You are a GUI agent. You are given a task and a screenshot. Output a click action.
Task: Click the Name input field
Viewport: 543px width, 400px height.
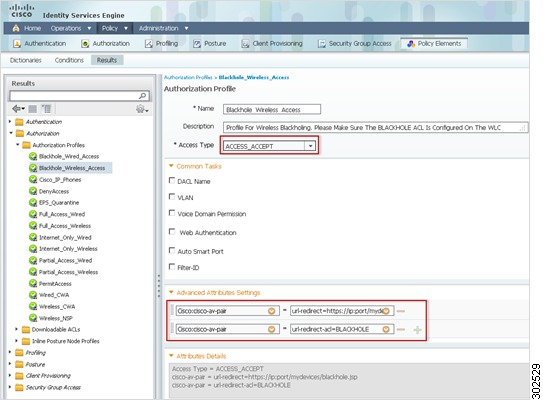(x=272, y=109)
